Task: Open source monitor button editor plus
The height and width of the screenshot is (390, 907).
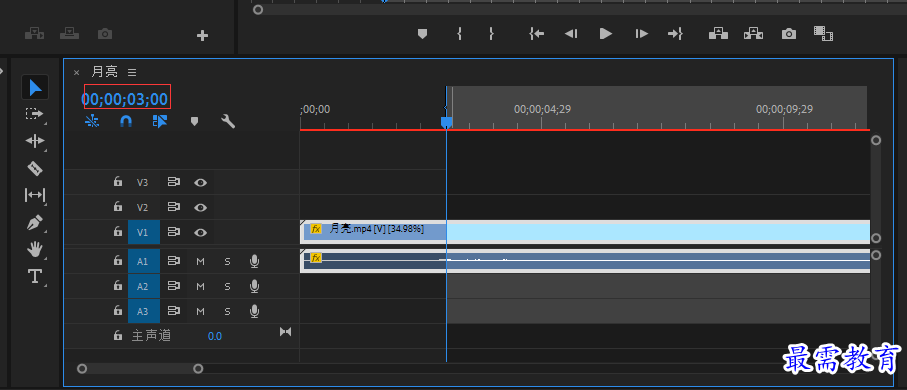Action: coord(202,36)
